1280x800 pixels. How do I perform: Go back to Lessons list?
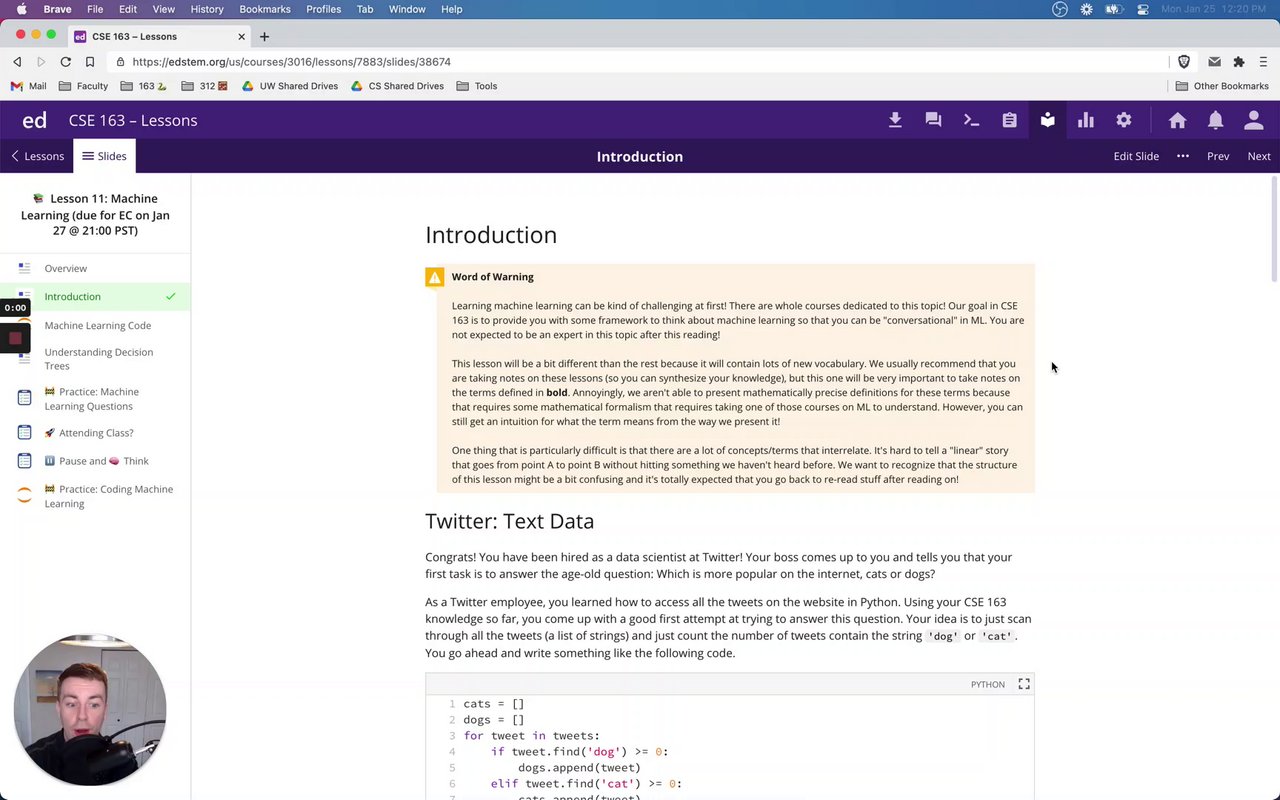click(x=37, y=156)
